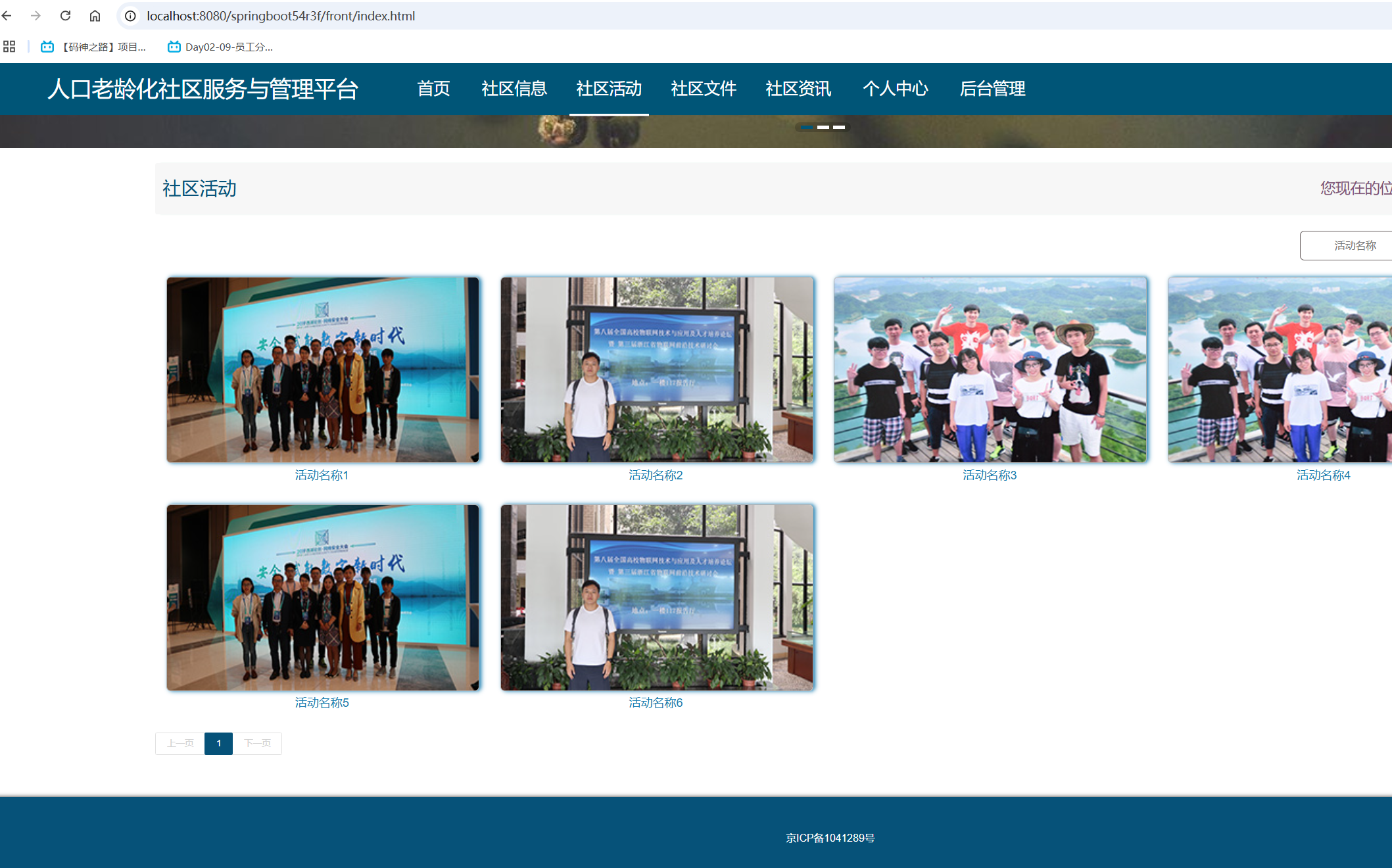
Task: Click the Bilibili icon of 【码神之路】项目 bookmark
Action: click(47, 47)
